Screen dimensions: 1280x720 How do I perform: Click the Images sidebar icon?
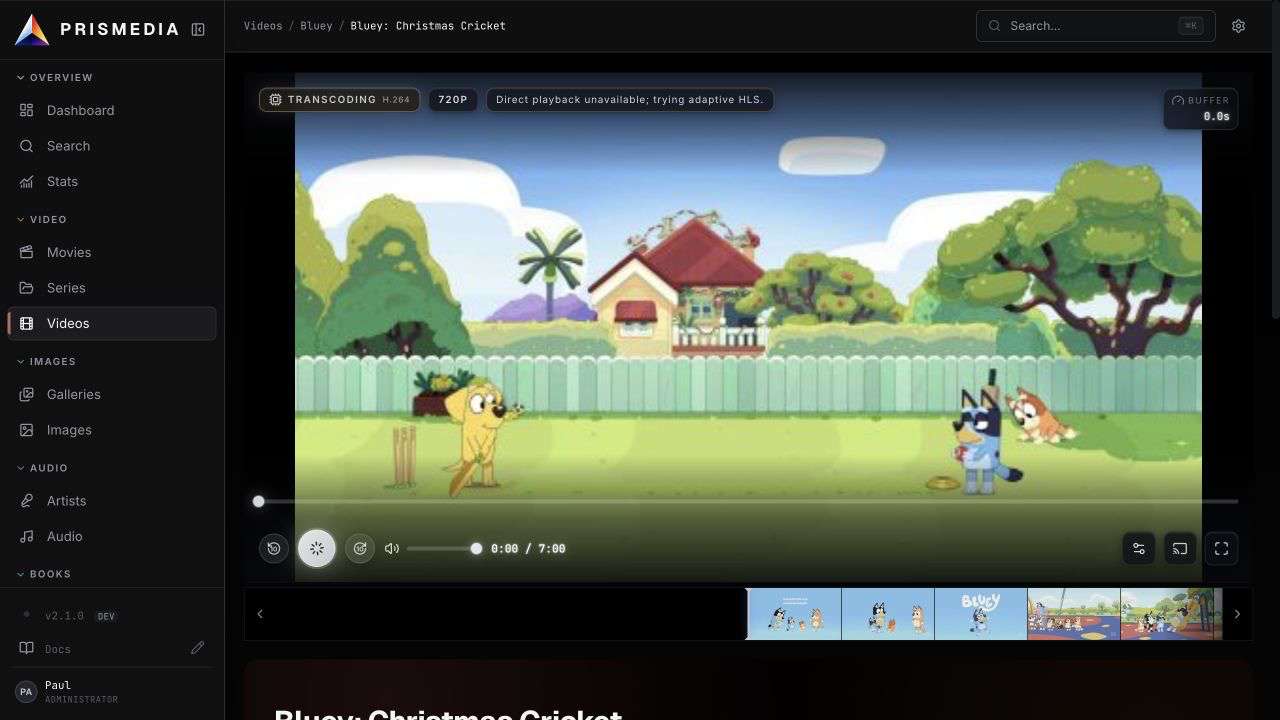27,430
